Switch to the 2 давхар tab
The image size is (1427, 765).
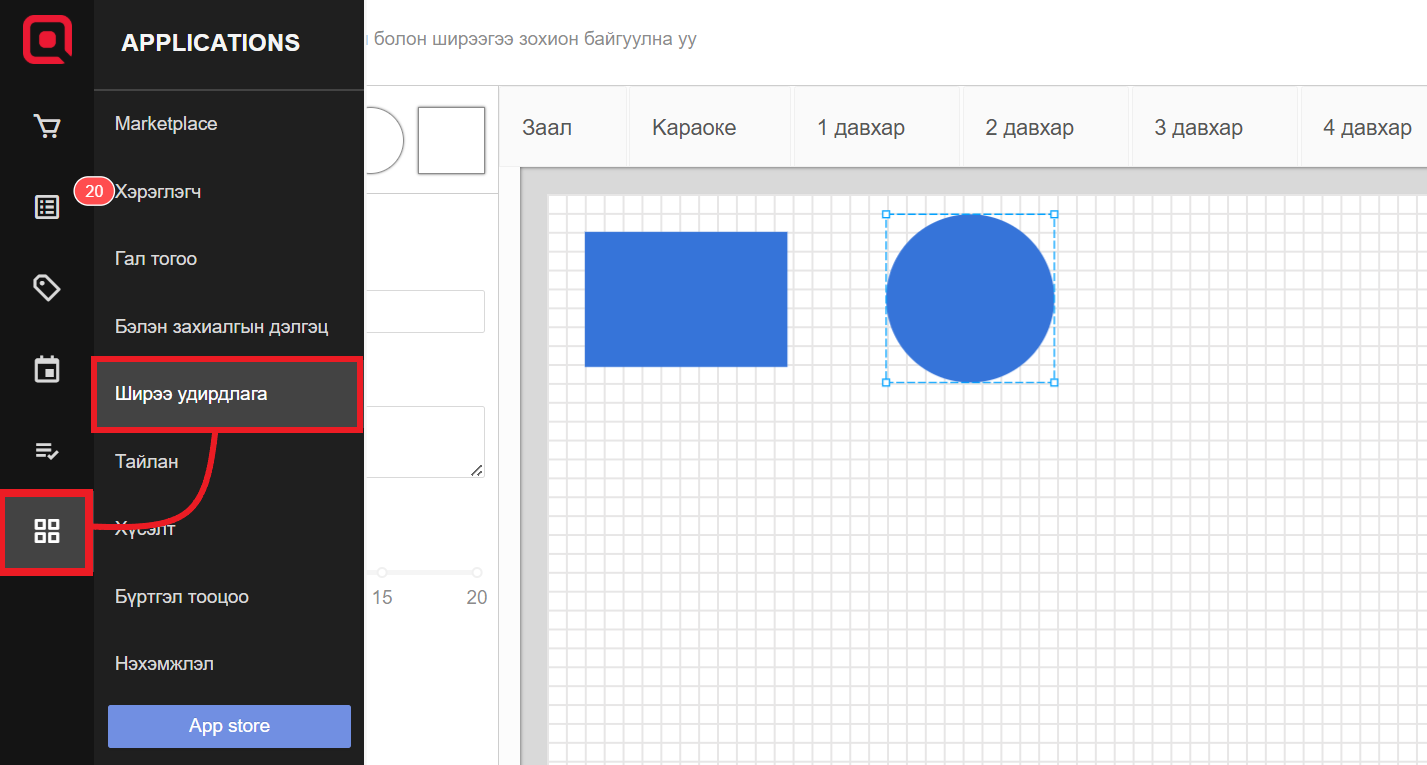tap(1029, 128)
